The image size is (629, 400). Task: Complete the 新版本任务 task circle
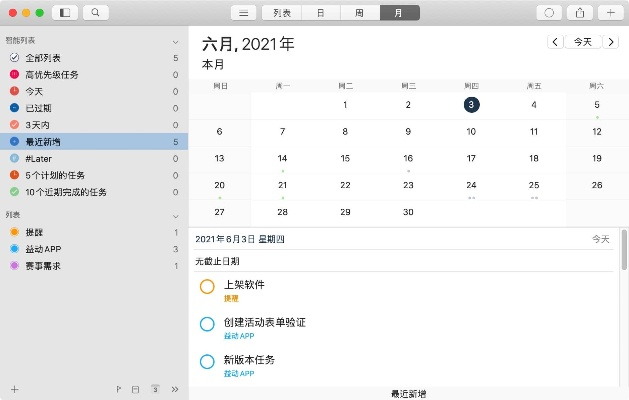(207, 361)
